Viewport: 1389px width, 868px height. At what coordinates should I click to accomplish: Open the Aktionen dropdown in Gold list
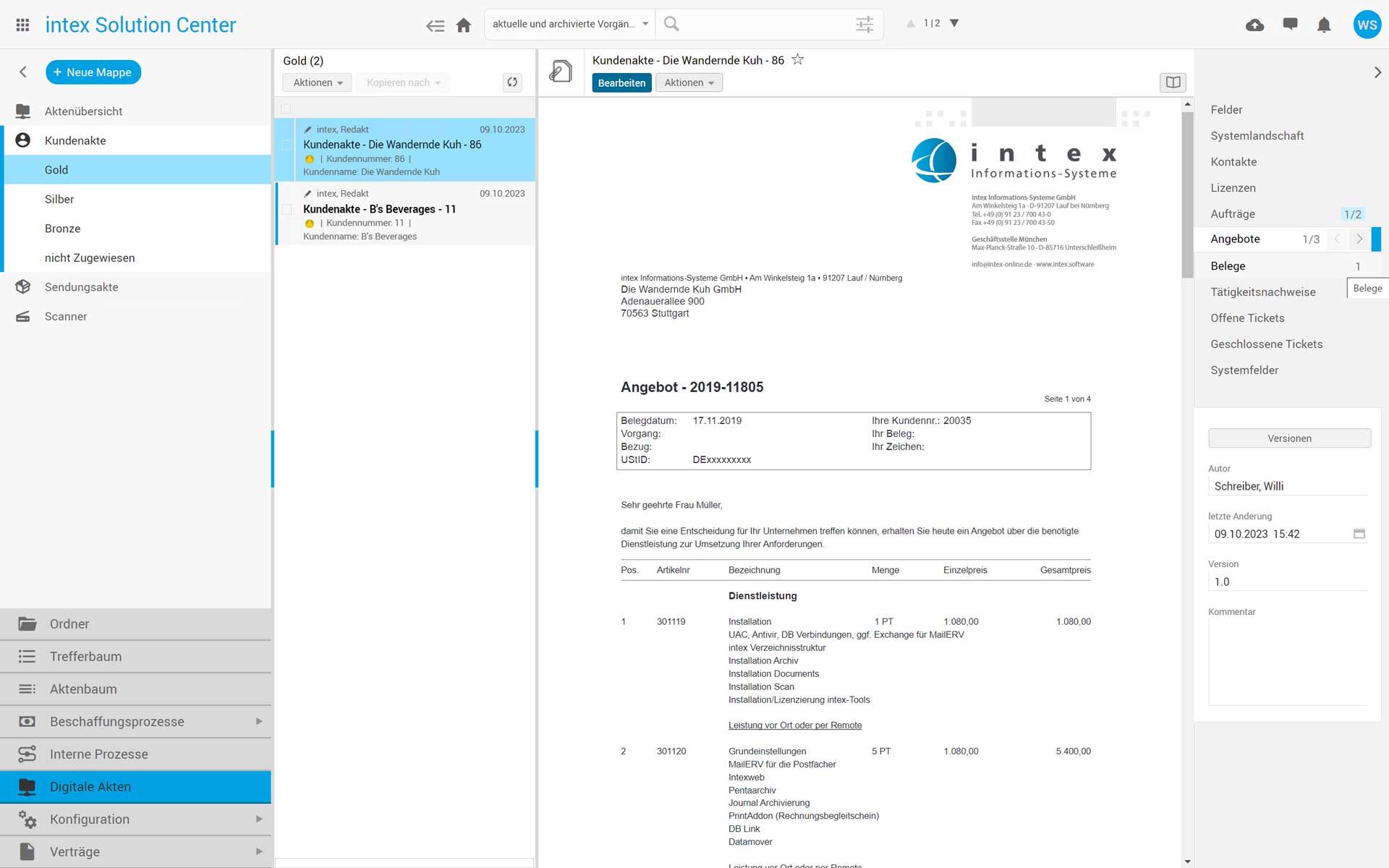point(317,82)
